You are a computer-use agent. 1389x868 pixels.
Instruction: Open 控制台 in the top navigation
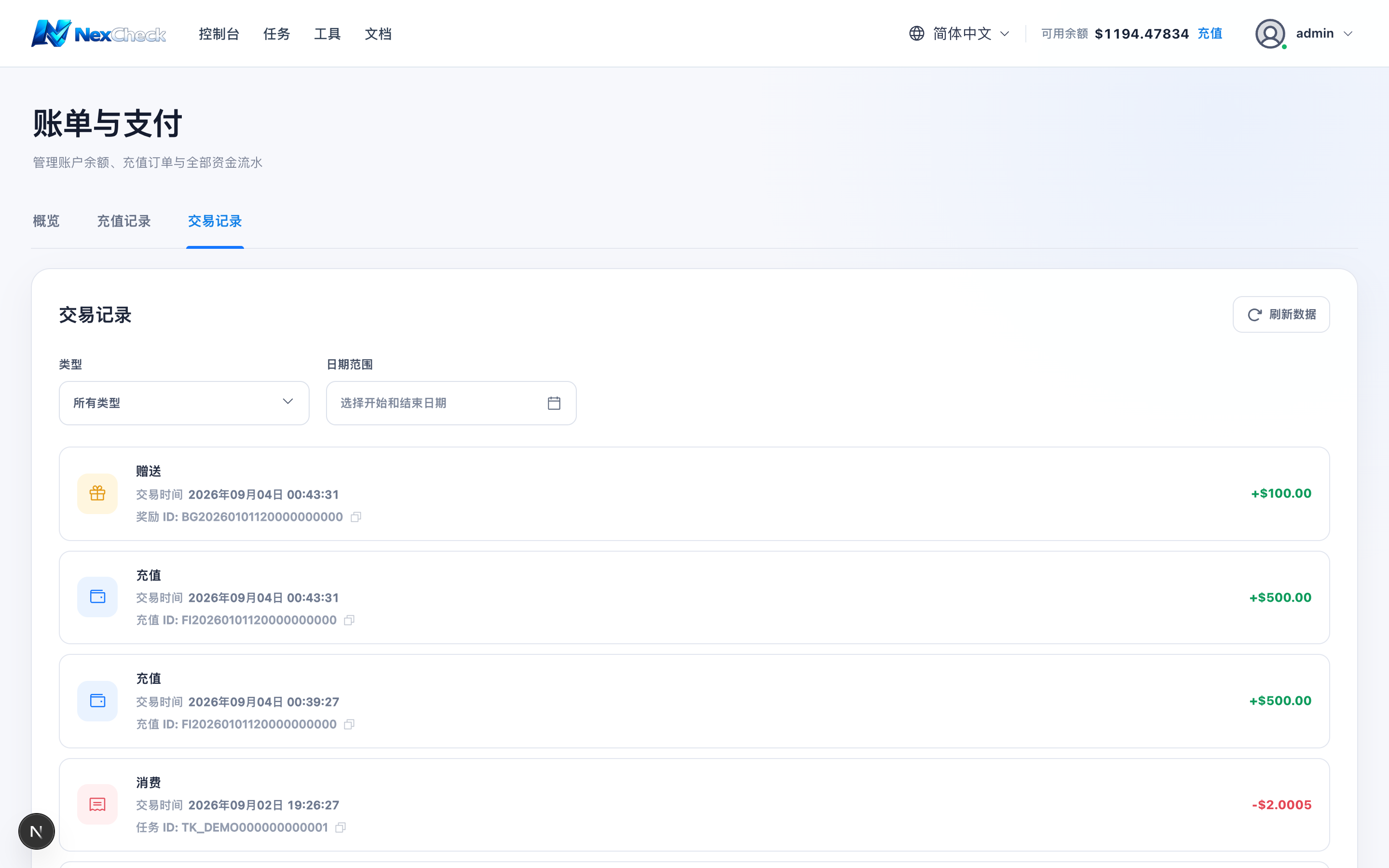[x=219, y=34]
